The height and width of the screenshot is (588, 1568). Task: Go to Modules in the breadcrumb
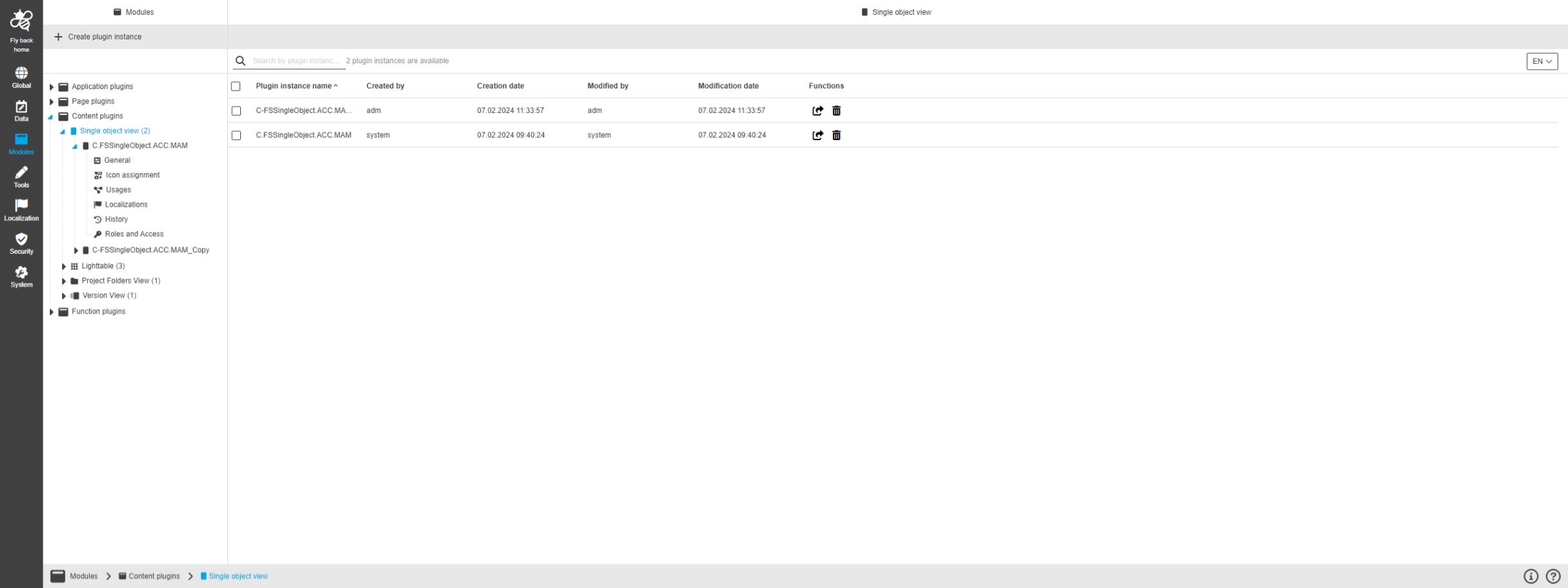[84, 576]
